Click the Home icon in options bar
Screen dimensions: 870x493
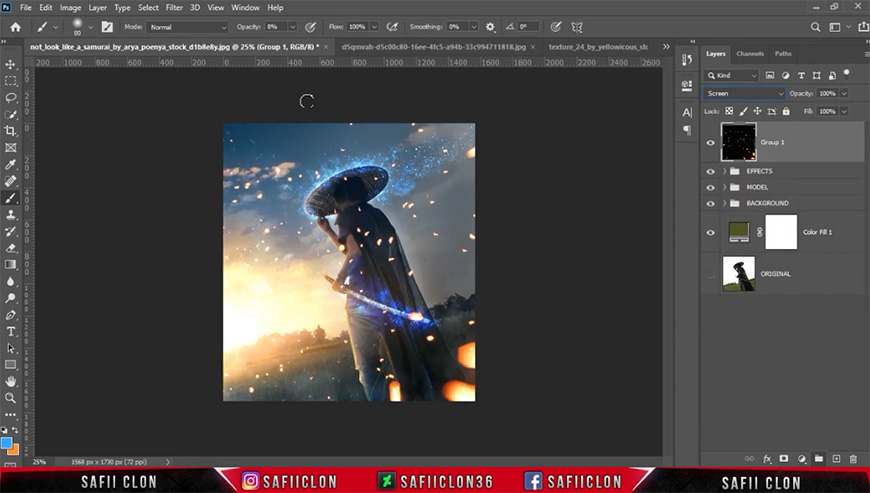coord(16,27)
